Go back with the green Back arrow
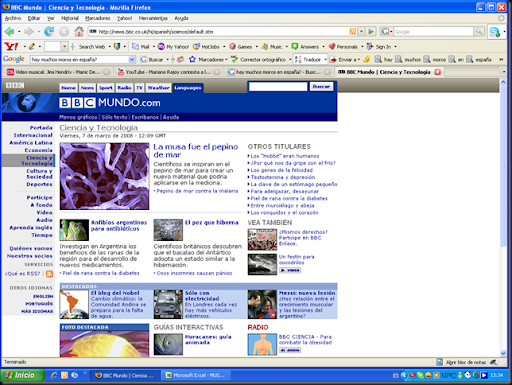The width and height of the screenshot is (512, 385). coord(9,32)
